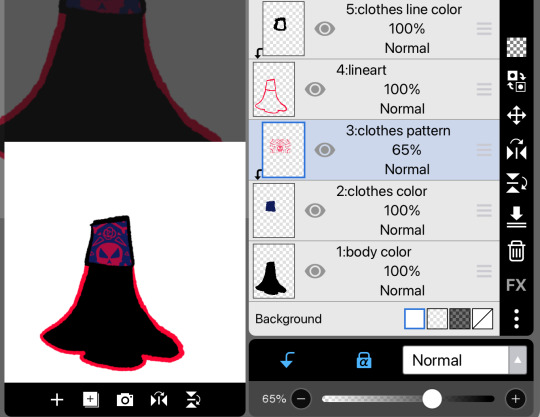Delete layer with trash can icon
This screenshot has width=540, height=417.
click(x=516, y=251)
